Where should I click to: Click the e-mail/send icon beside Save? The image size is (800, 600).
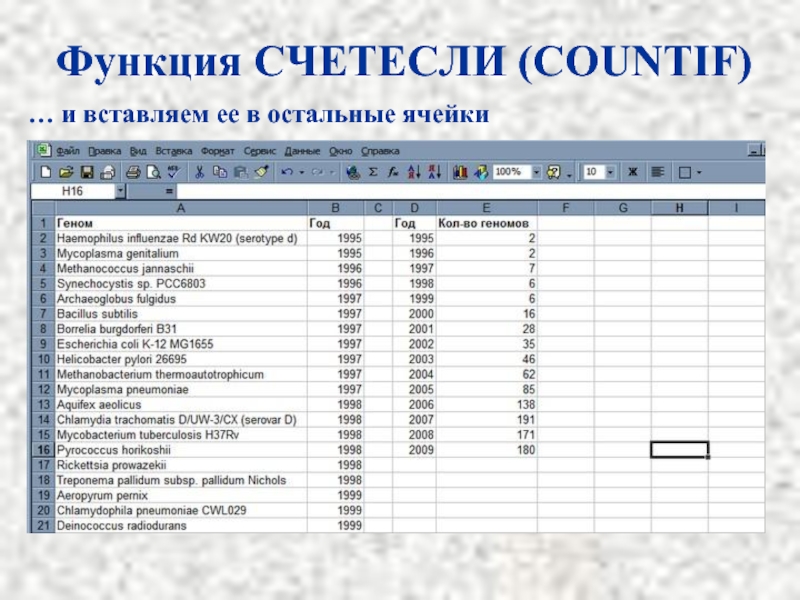click(x=108, y=172)
